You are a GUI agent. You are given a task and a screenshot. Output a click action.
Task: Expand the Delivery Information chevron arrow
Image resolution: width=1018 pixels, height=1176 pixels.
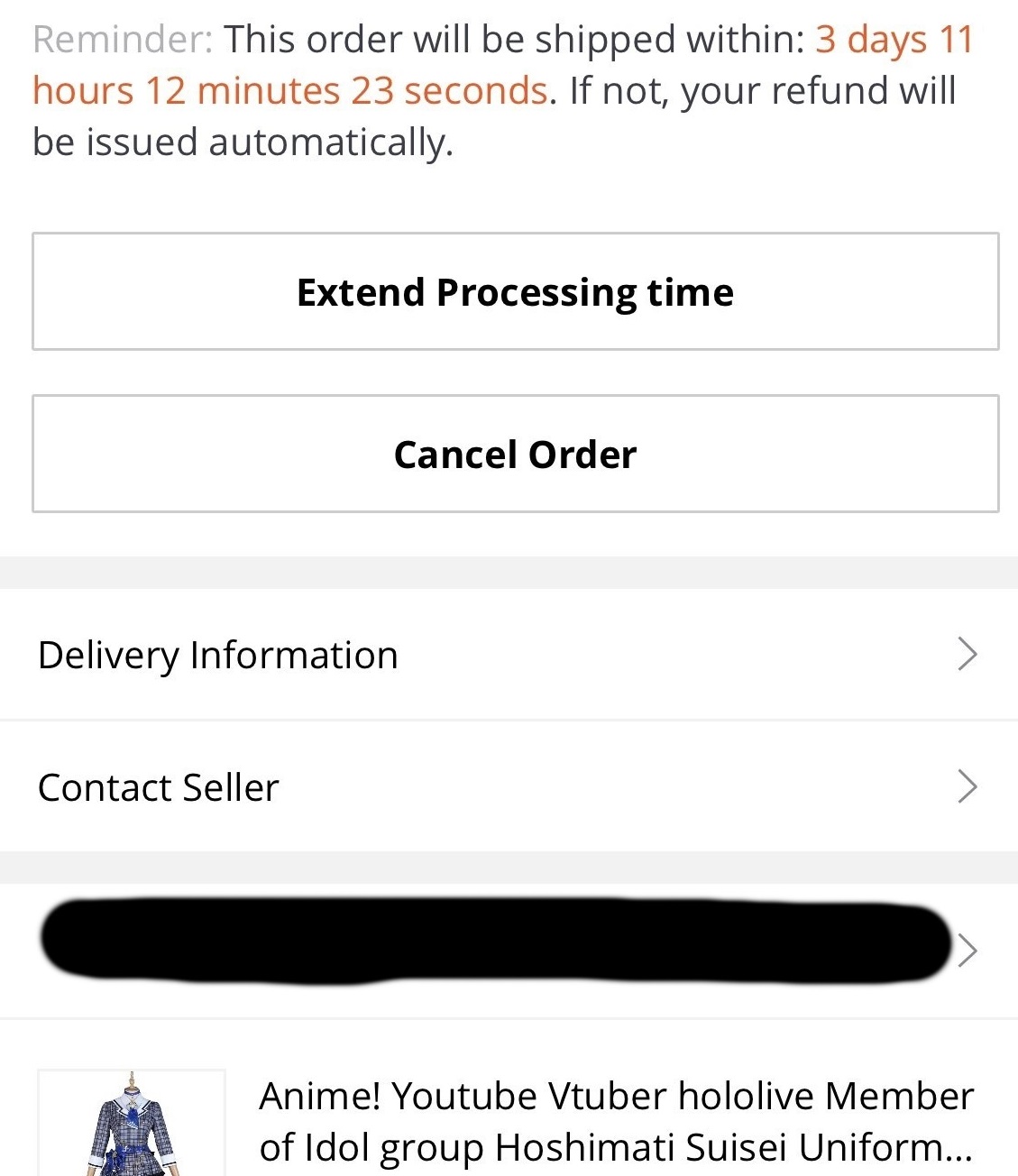pos(967,654)
